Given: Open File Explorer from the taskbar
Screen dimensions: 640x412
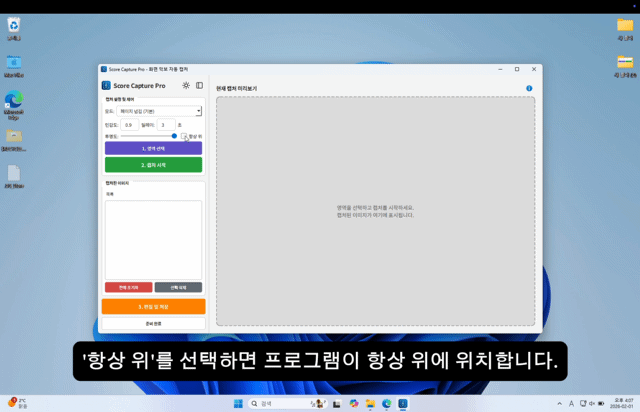Looking at the screenshot, I should click(370, 403).
